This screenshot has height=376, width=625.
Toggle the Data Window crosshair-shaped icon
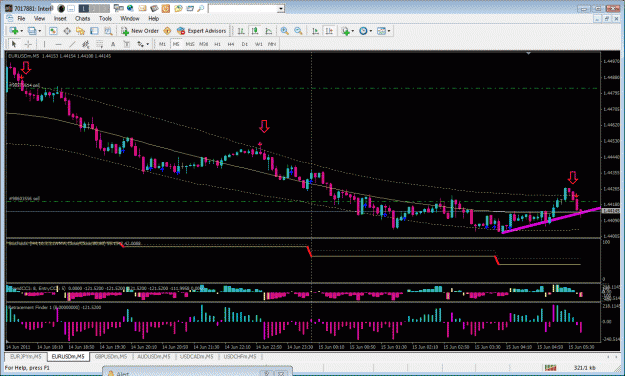[x=67, y=31]
